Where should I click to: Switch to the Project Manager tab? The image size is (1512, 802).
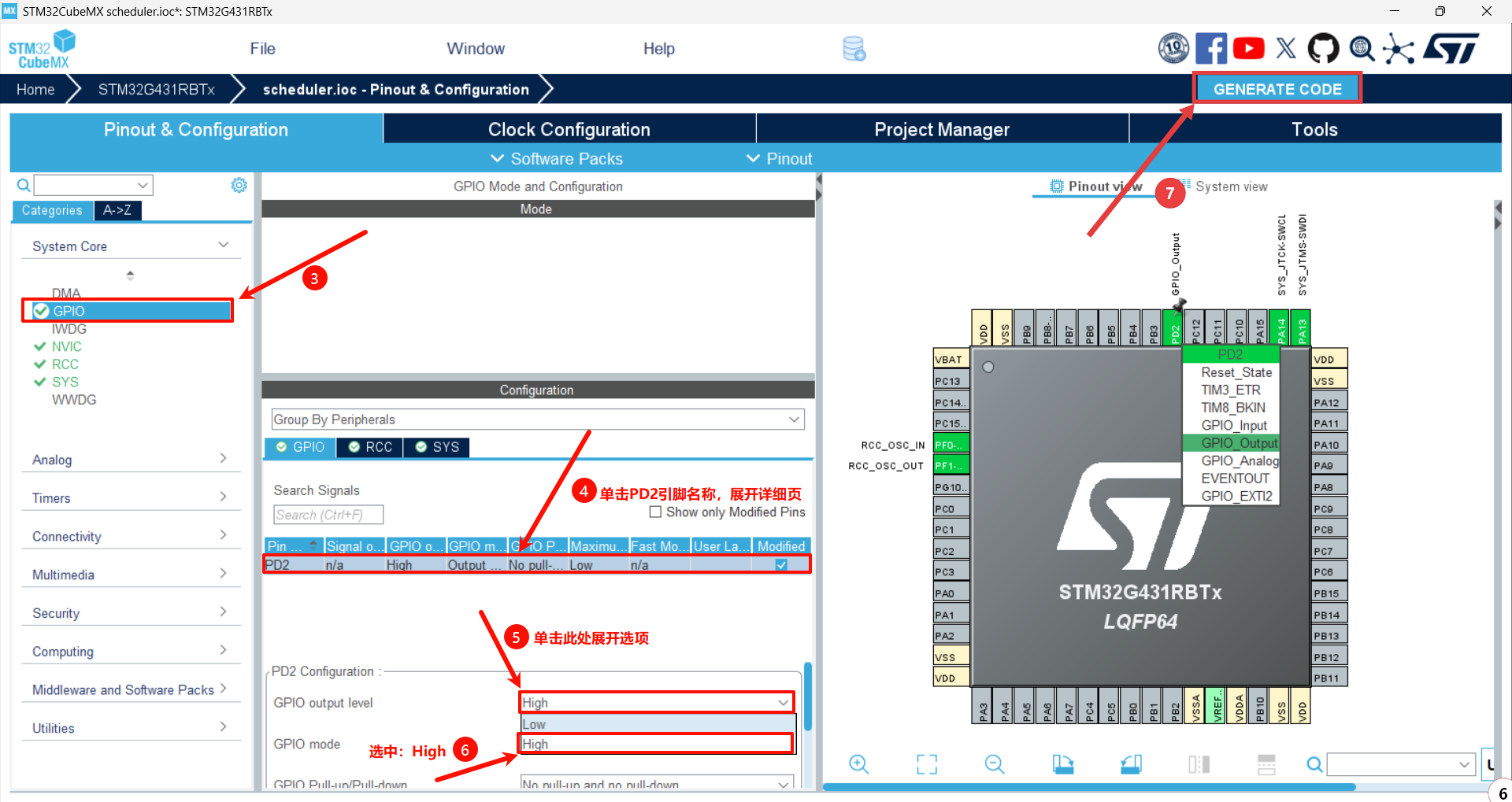[x=942, y=129]
